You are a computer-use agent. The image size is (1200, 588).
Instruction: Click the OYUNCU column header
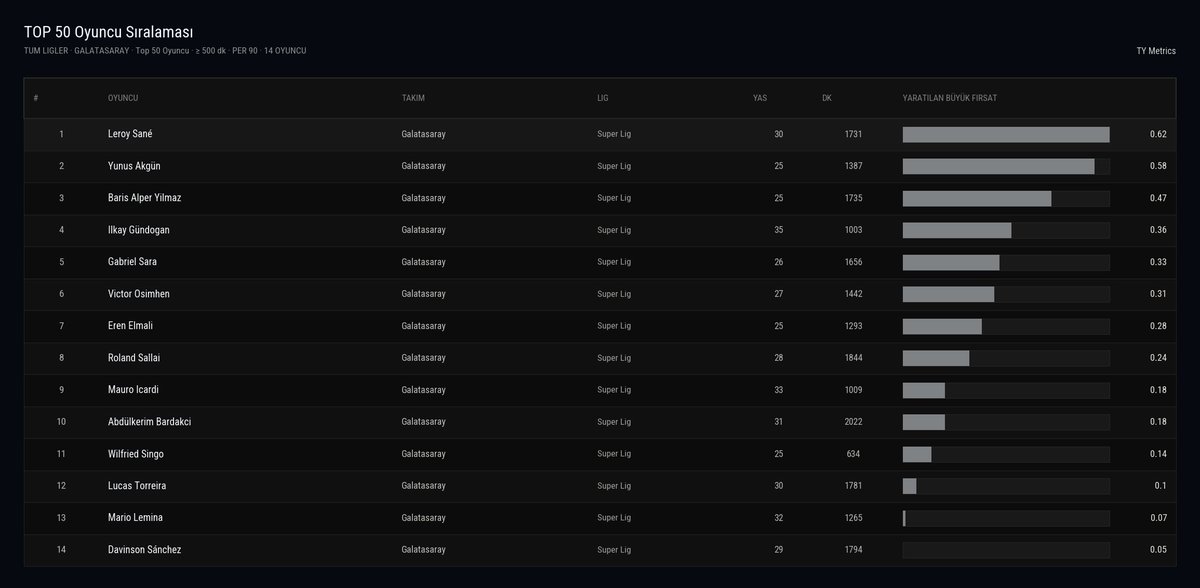pyautogui.click(x=123, y=98)
